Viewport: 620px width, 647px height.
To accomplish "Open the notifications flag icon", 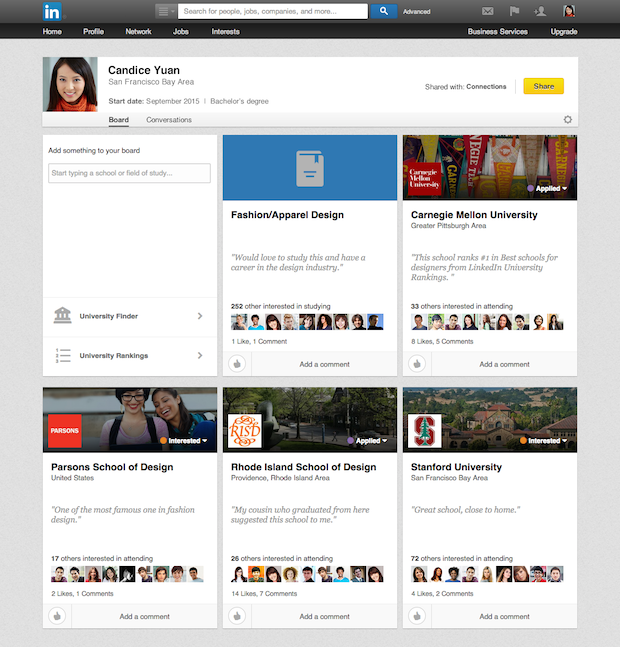I will (x=514, y=11).
